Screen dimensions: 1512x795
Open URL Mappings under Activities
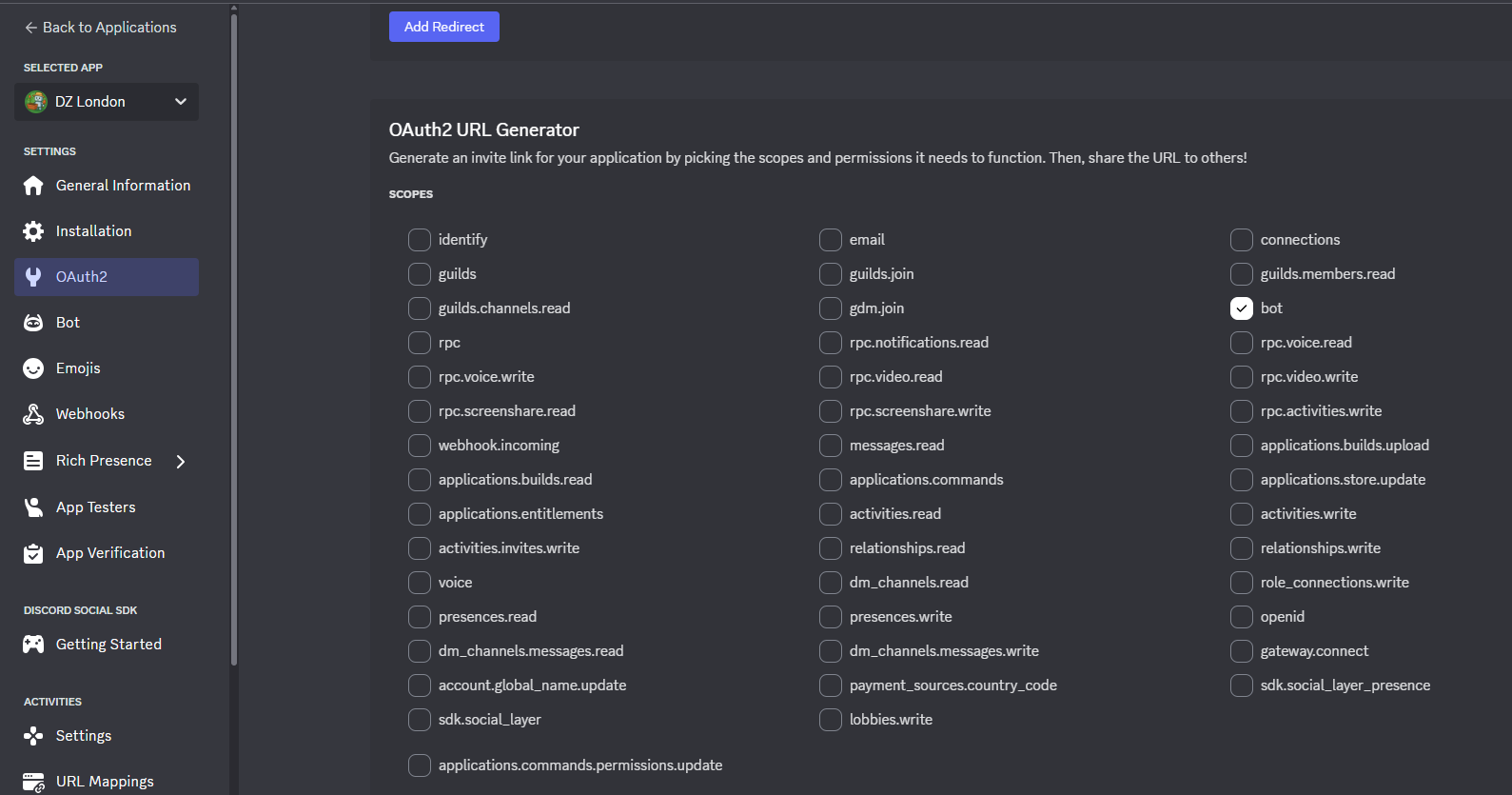(107, 782)
